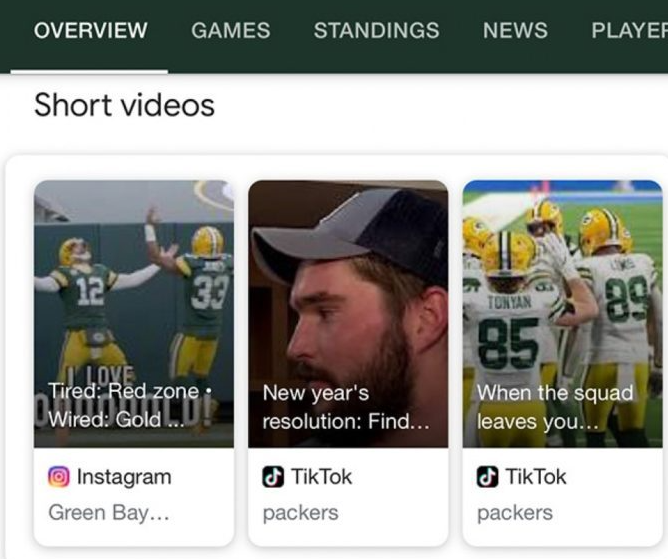Click packers name under New year's resolution card
668x559 pixels.
300,513
